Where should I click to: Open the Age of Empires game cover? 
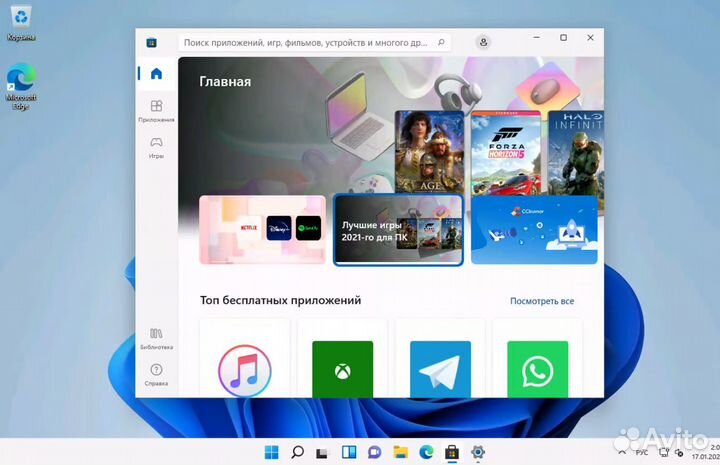click(430, 151)
